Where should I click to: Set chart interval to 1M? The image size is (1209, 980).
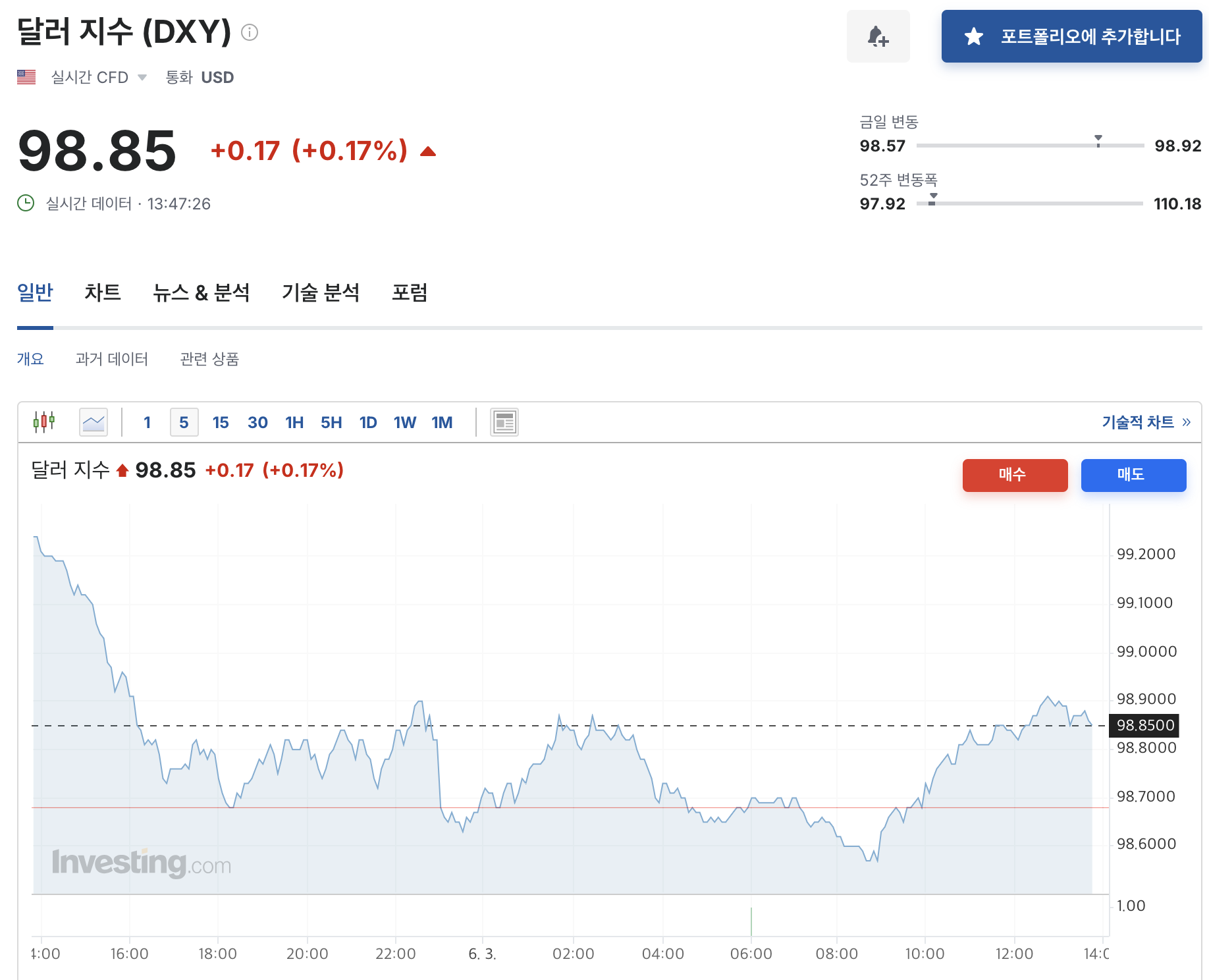coord(442,422)
